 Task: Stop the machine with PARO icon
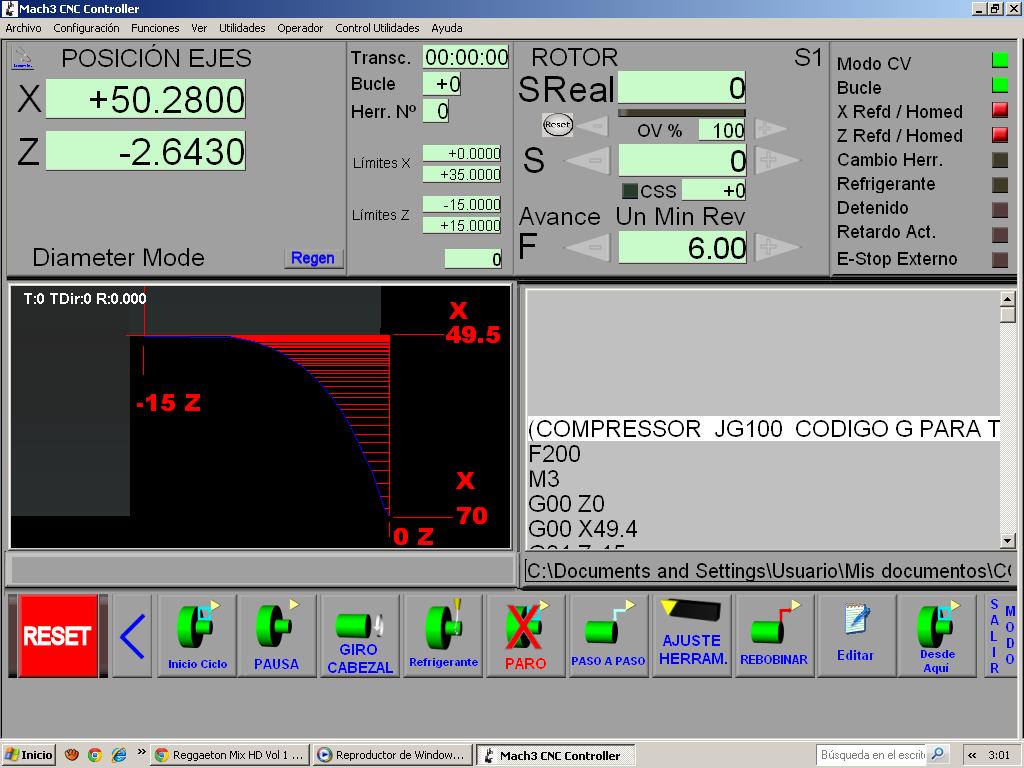[x=525, y=635]
